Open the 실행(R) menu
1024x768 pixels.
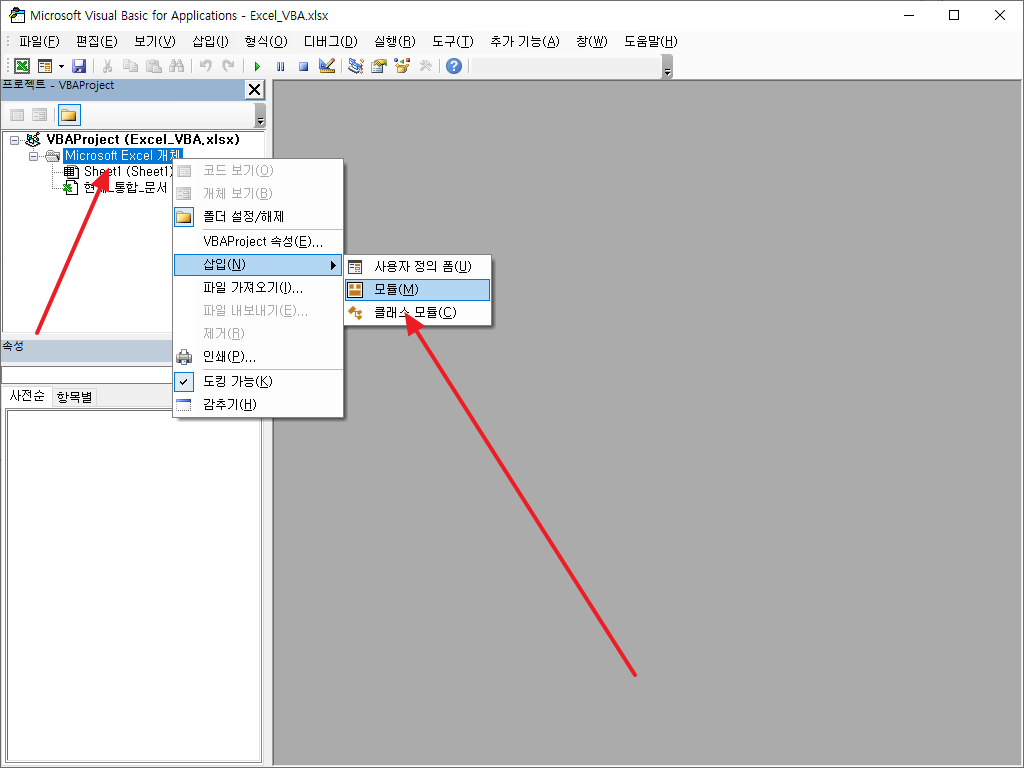[x=394, y=42]
